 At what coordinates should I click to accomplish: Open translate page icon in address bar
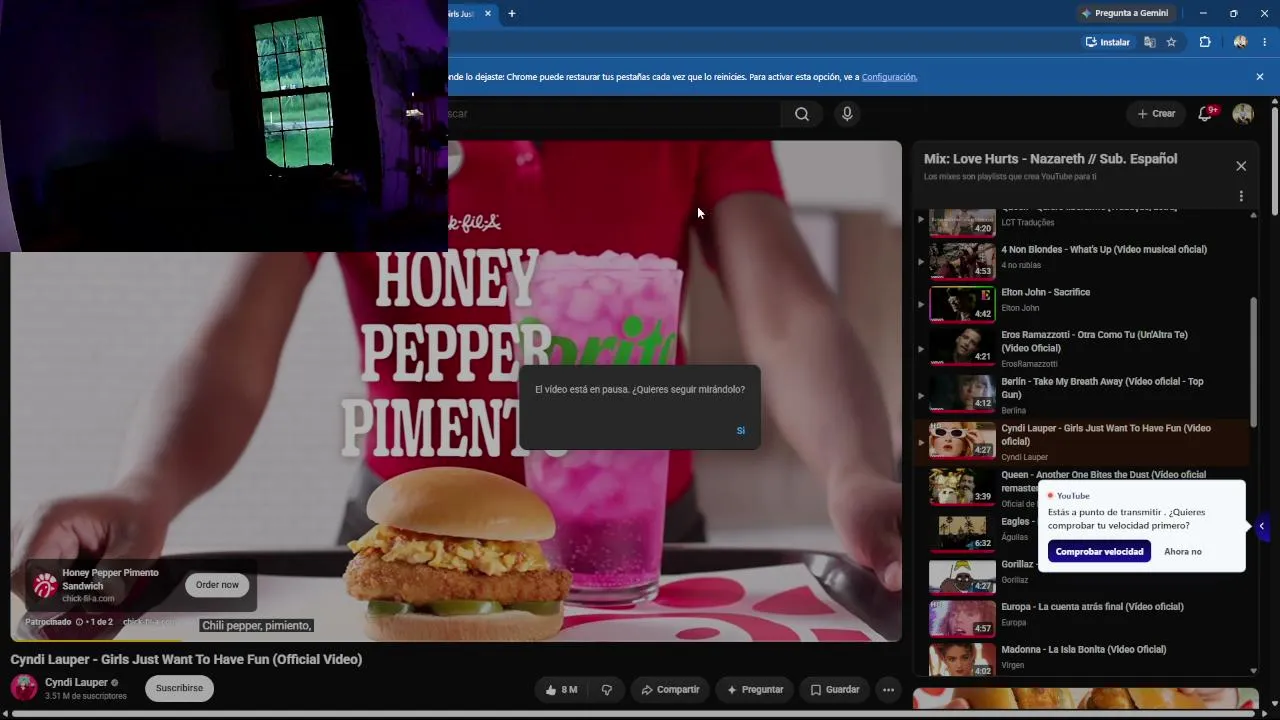1150,42
